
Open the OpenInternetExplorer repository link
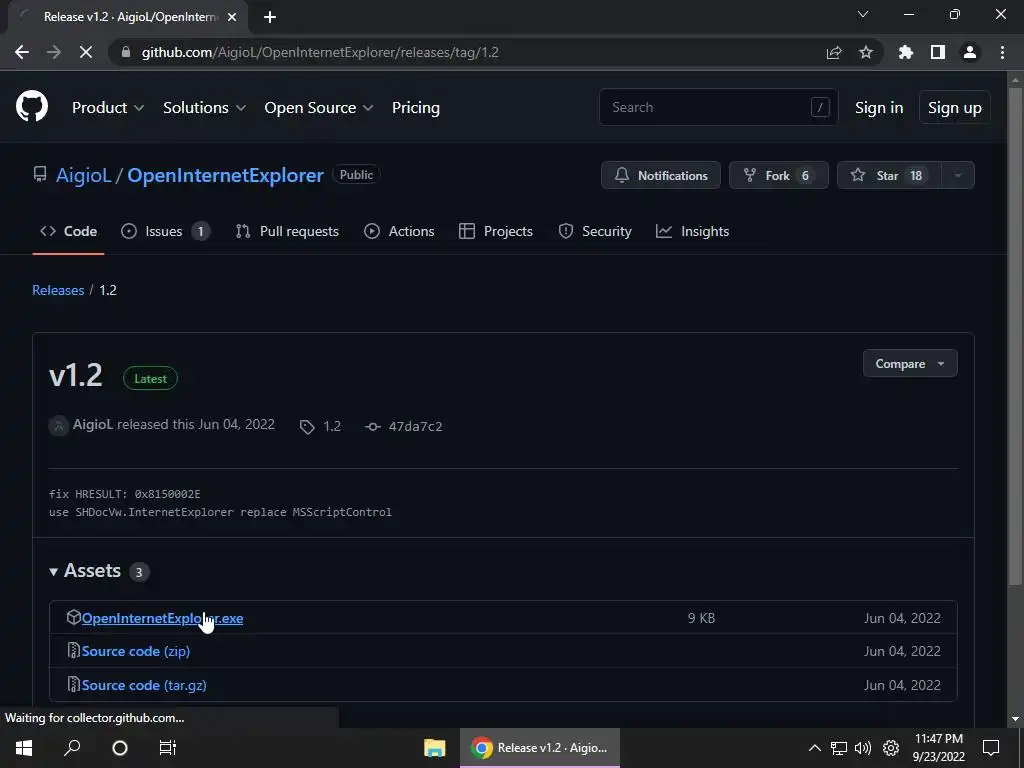pyautogui.click(x=225, y=175)
